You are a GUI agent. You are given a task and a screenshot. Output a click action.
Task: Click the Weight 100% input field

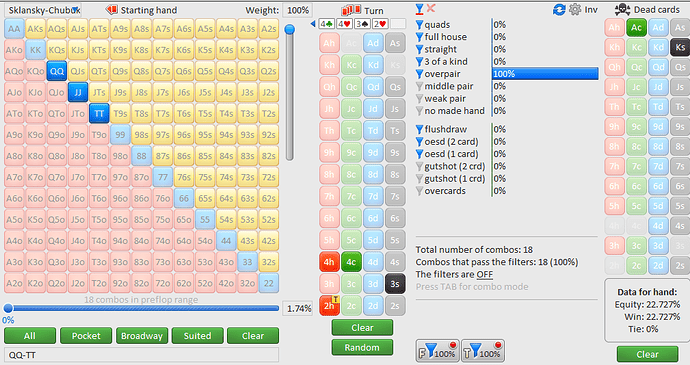[298, 10]
